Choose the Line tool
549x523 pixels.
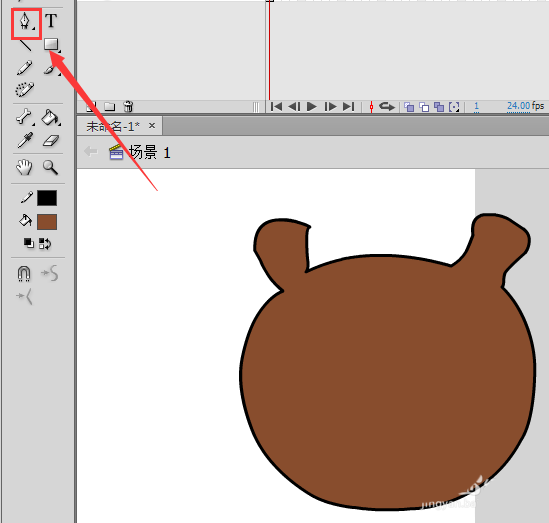(x=25, y=45)
